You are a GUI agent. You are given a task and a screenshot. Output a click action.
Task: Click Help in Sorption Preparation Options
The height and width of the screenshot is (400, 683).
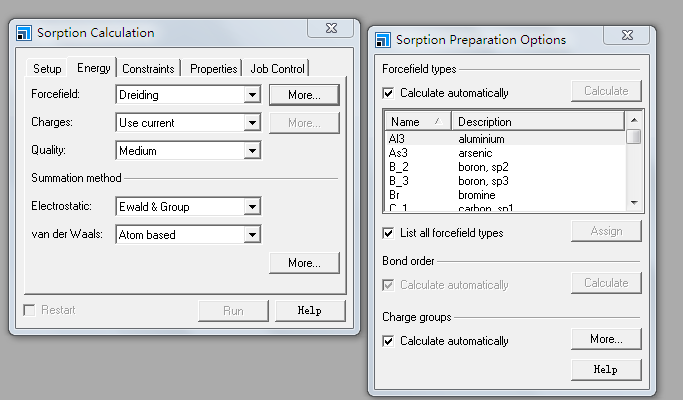coord(605,369)
